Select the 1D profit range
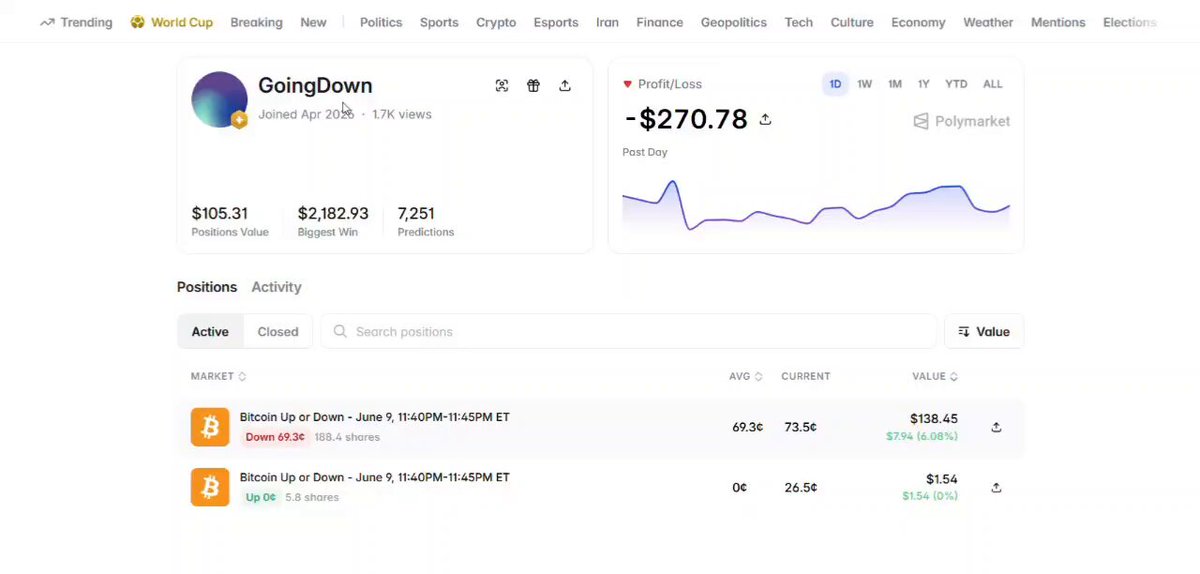The height and width of the screenshot is (574, 1200). (x=835, y=84)
